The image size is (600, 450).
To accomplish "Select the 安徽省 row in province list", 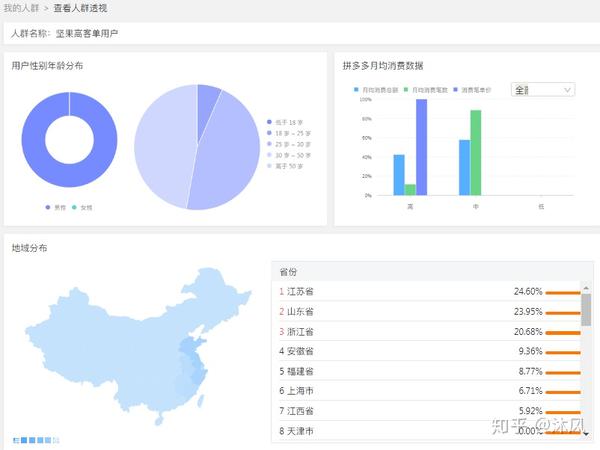I will tap(427, 351).
